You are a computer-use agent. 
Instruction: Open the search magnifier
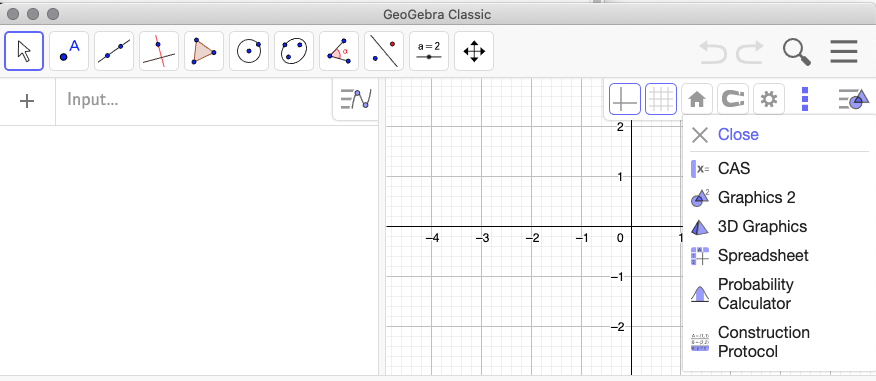797,52
